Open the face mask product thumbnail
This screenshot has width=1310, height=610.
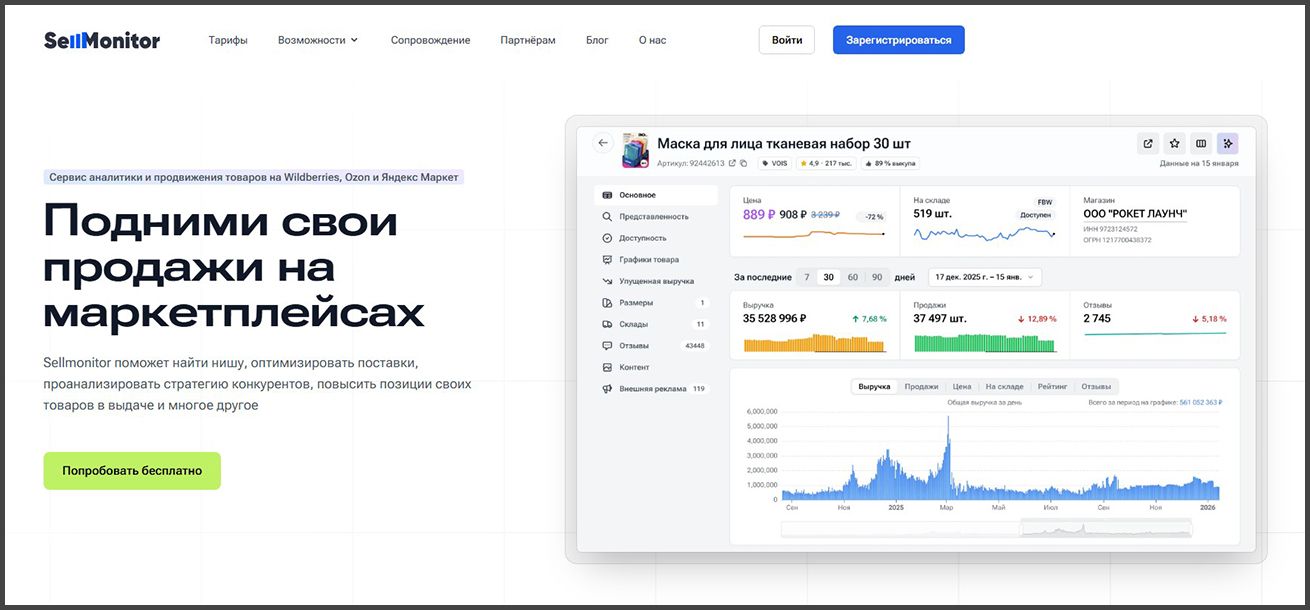tap(635, 150)
